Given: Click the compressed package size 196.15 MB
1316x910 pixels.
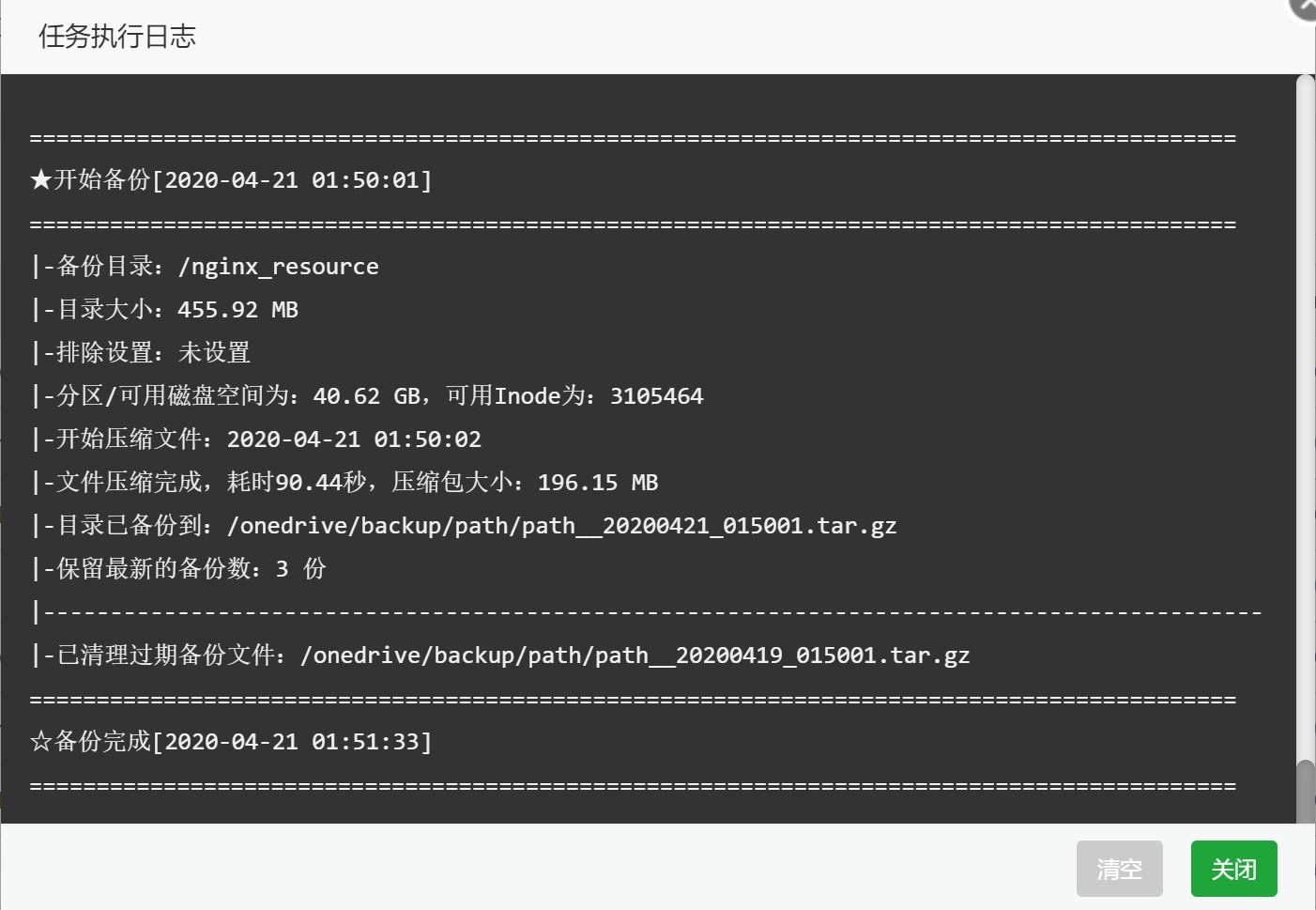Looking at the screenshot, I should [597, 483].
